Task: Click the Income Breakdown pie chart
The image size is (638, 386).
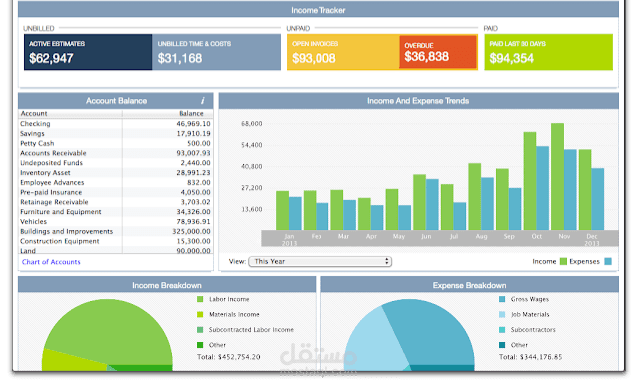Action: [x=107, y=336]
